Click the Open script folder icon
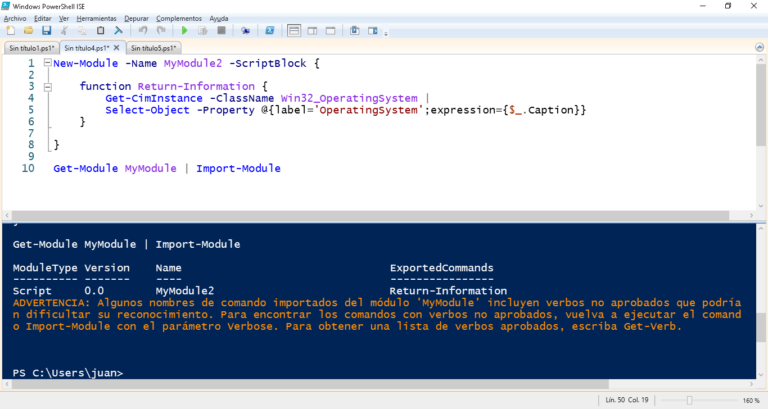Screen dimensions: 768x409 [x=28, y=31]
